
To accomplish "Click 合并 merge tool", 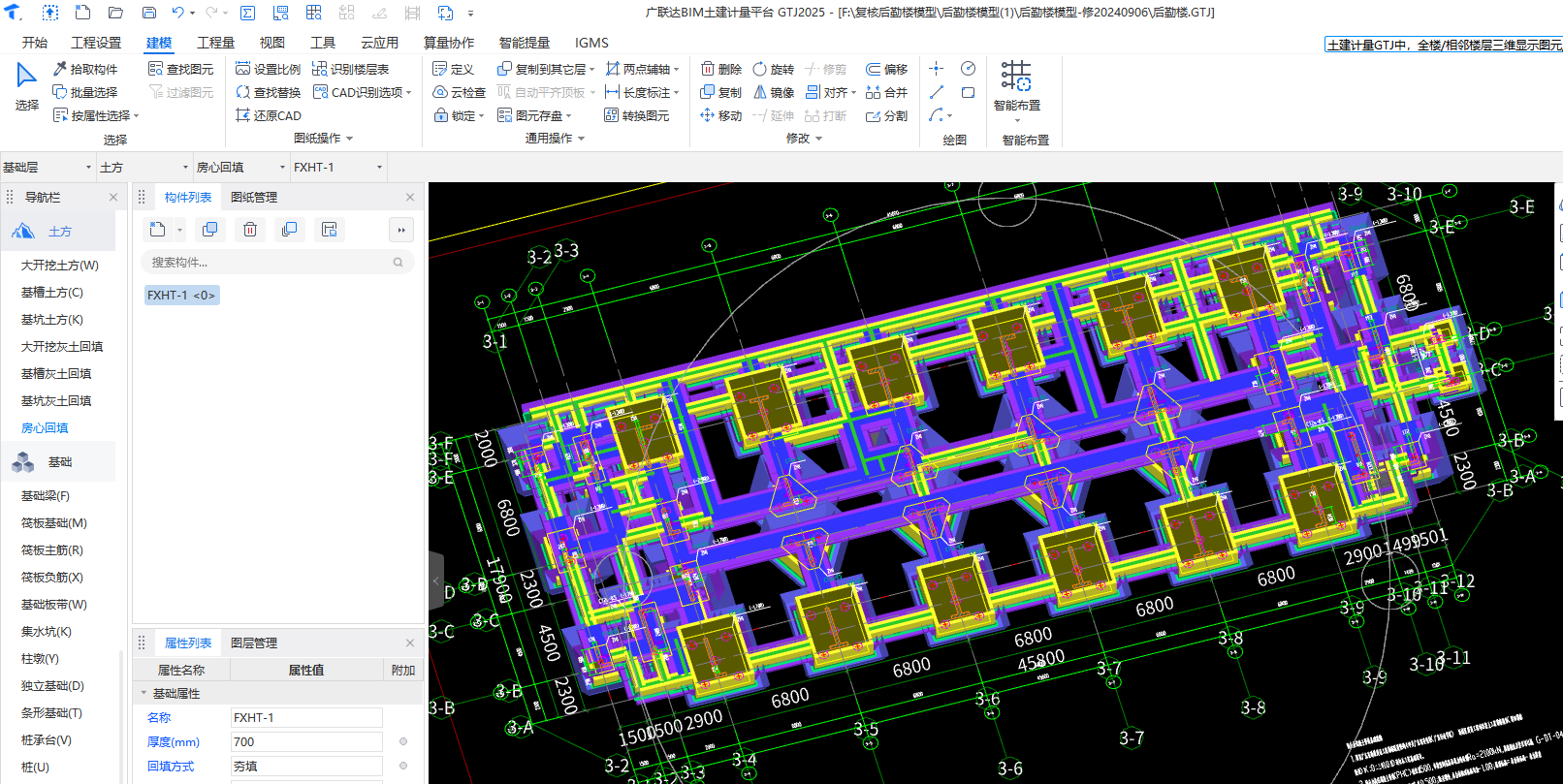I will point(886,92).
